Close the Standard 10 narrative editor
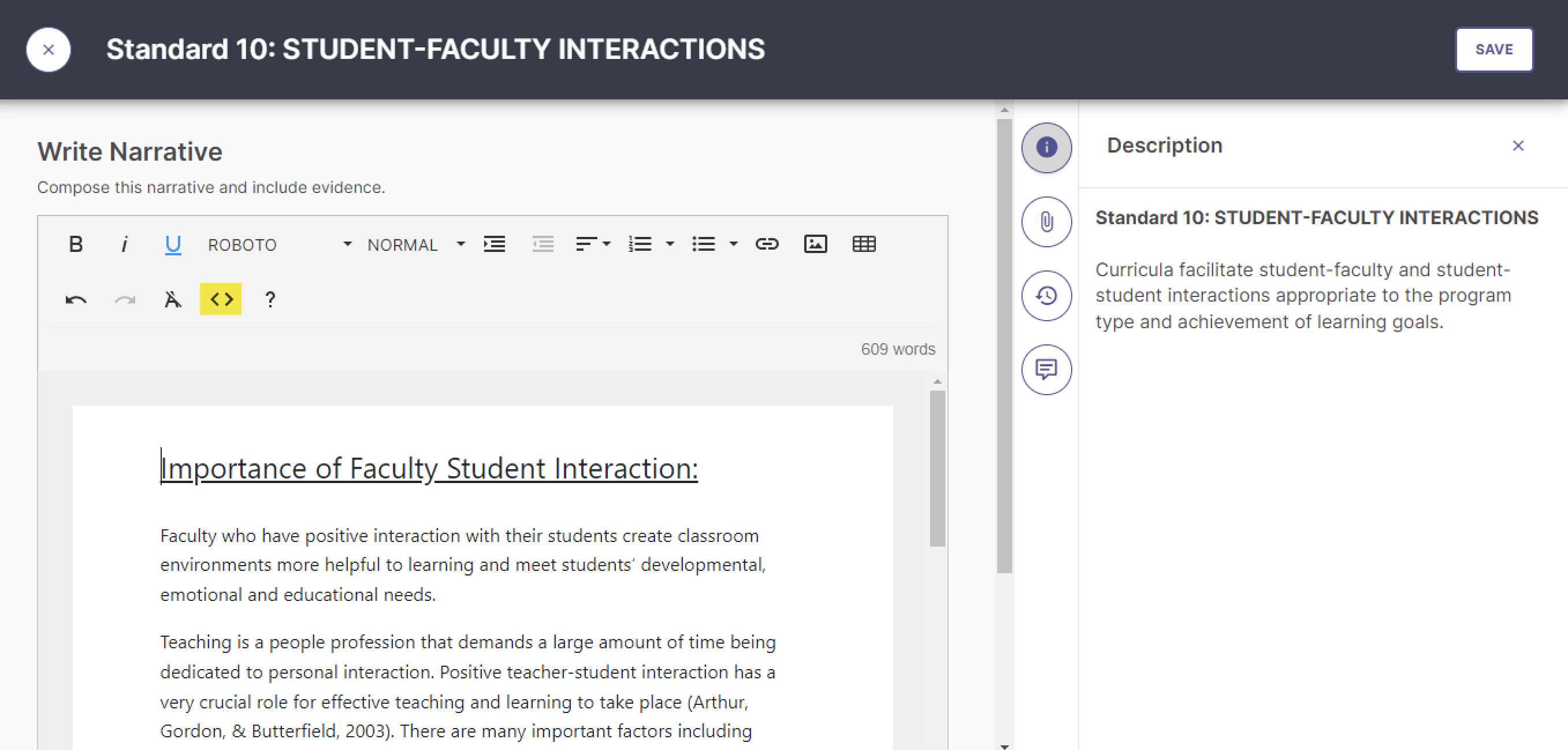 (x=49, y=50)
